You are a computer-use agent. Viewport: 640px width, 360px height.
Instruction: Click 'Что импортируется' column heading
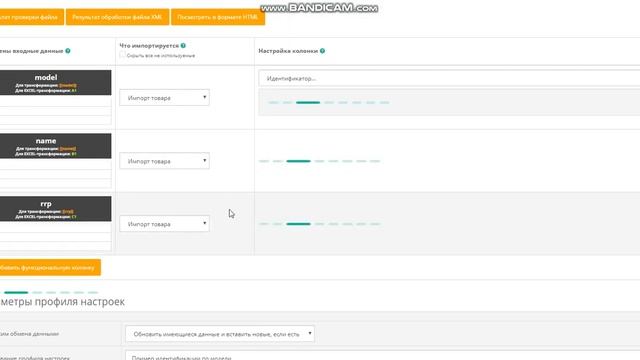tap(149, 46)
